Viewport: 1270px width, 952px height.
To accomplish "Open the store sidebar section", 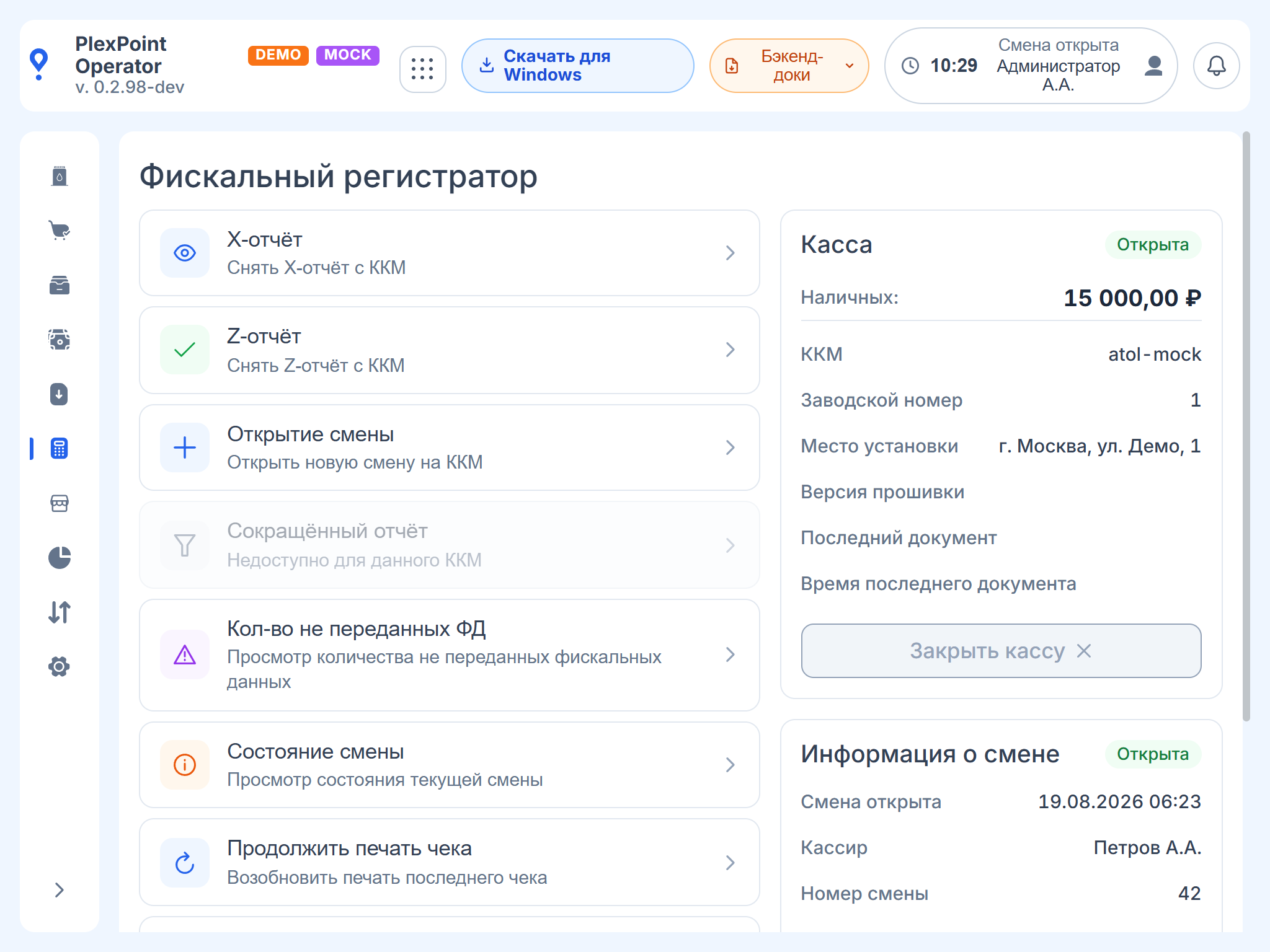I will 60,503.
